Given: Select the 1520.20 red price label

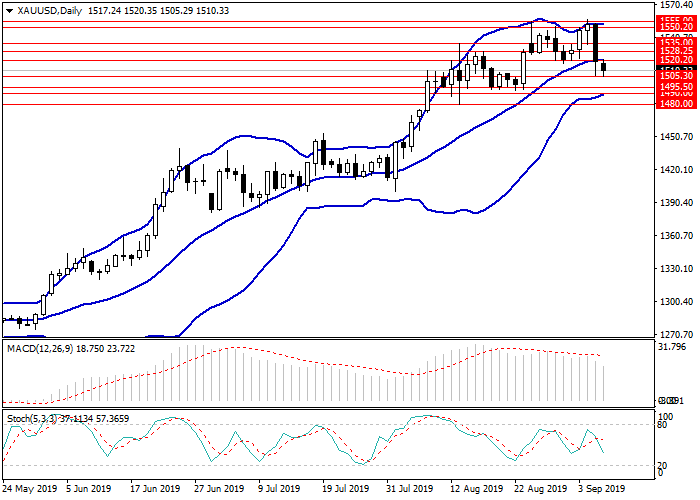Looking at the screenshot, I should click(x=675, y=60).
